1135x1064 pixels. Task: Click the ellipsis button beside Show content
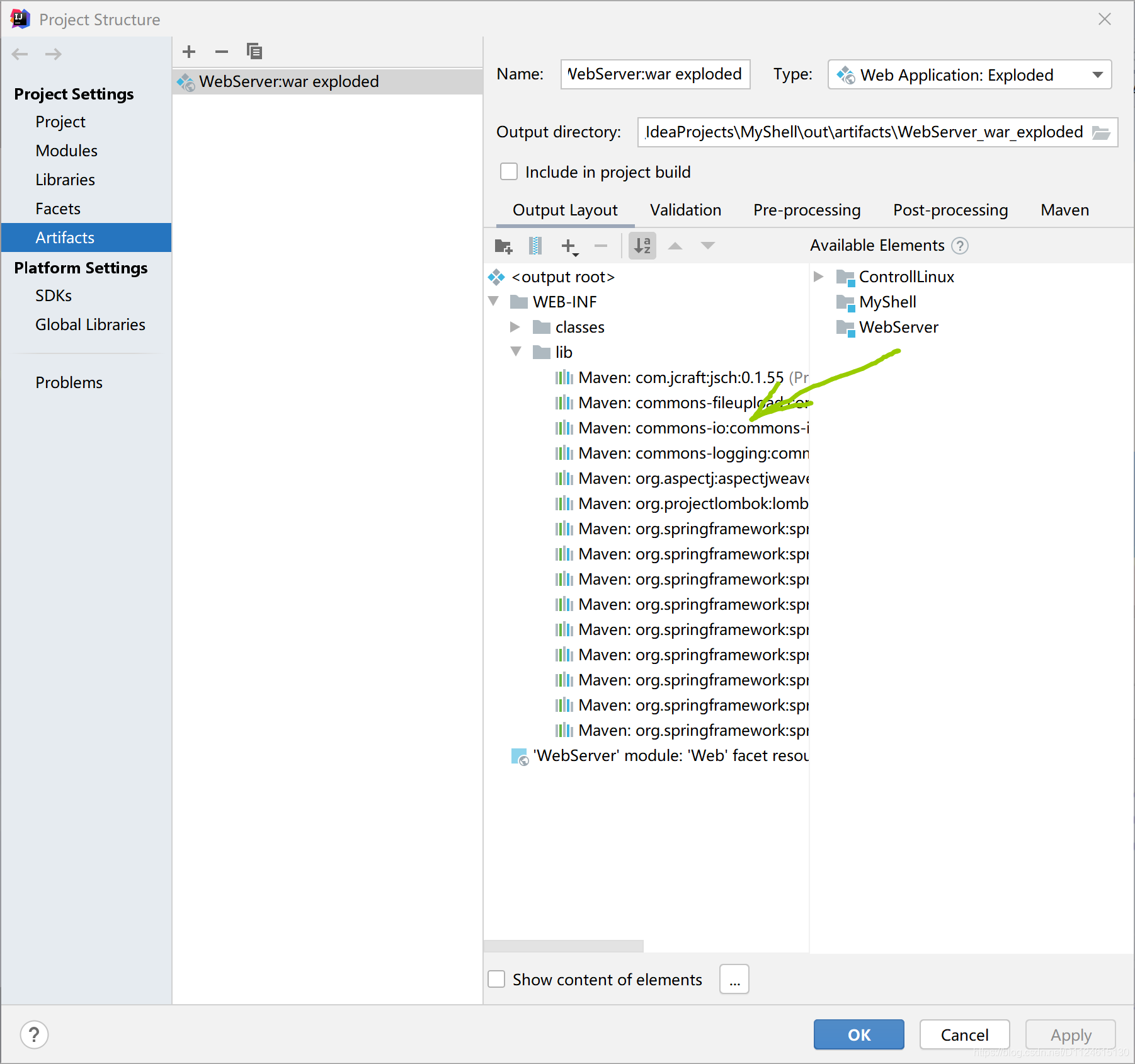click(x=734, y=979)
